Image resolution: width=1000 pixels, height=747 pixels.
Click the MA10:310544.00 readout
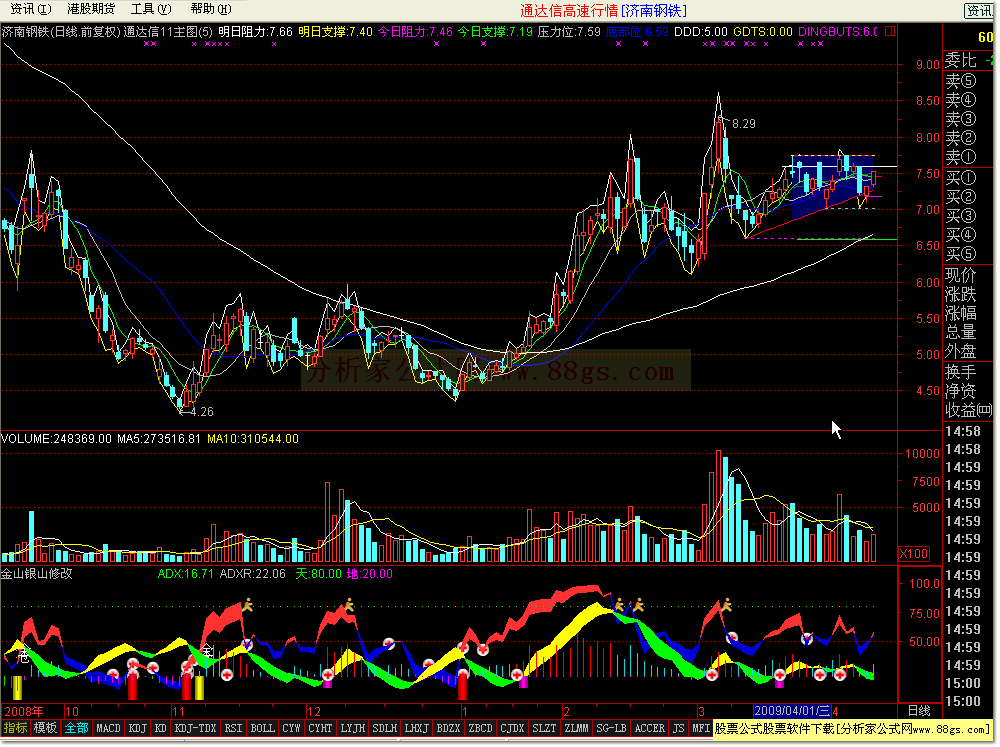tap(253, 439)
